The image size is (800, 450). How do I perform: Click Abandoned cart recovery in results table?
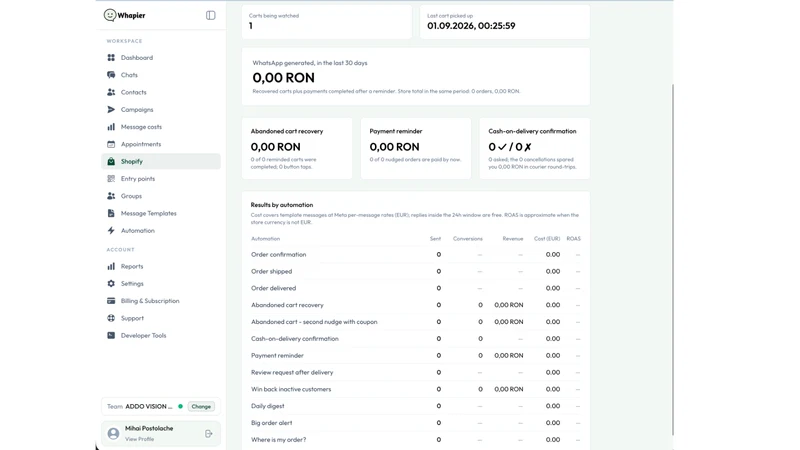coord(287,305)
